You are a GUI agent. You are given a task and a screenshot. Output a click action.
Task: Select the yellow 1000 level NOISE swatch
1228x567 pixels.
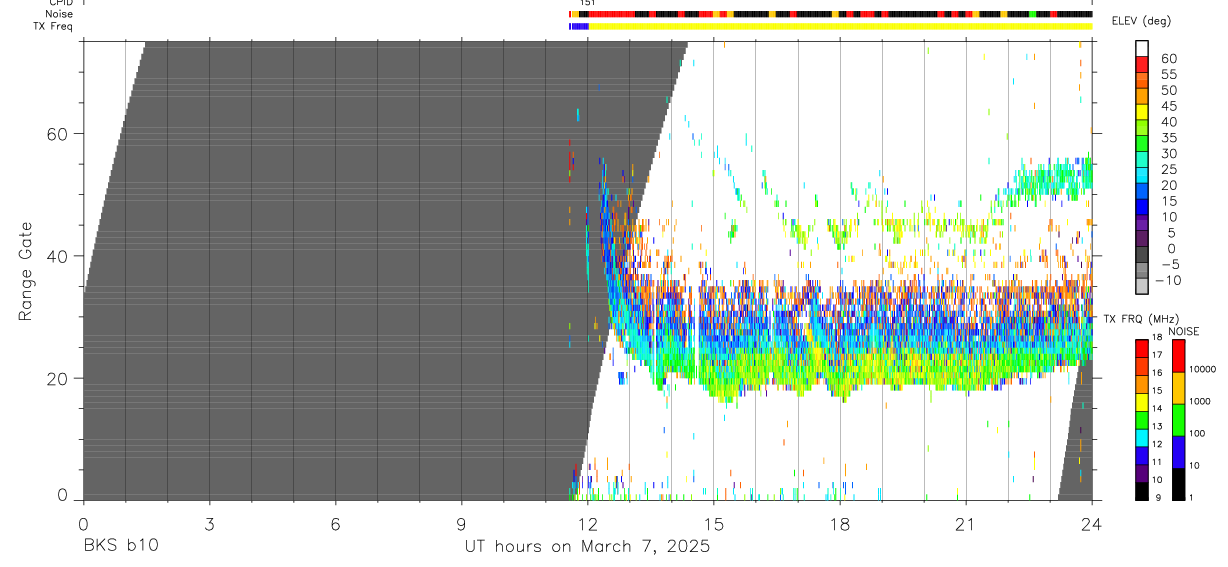(1178, 388)
